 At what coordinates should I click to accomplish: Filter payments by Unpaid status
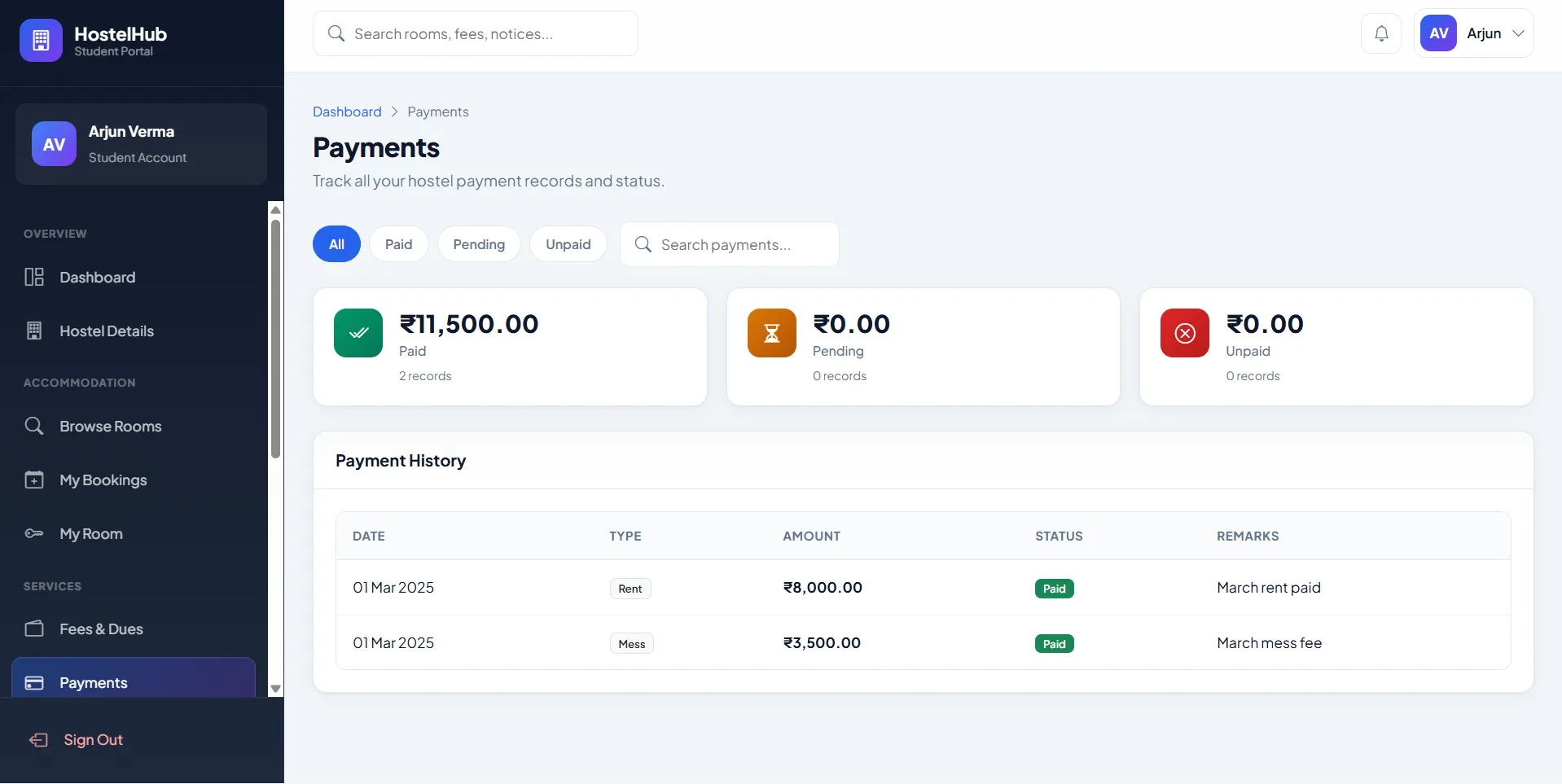click(568, 244)
